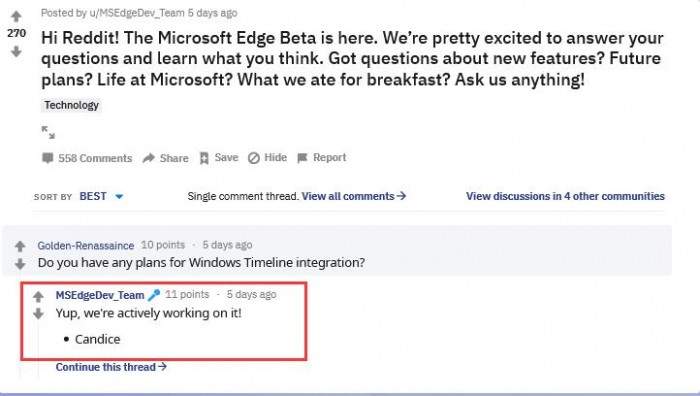
Task: Open the Sort By Best dropdown
Action: 101,196
